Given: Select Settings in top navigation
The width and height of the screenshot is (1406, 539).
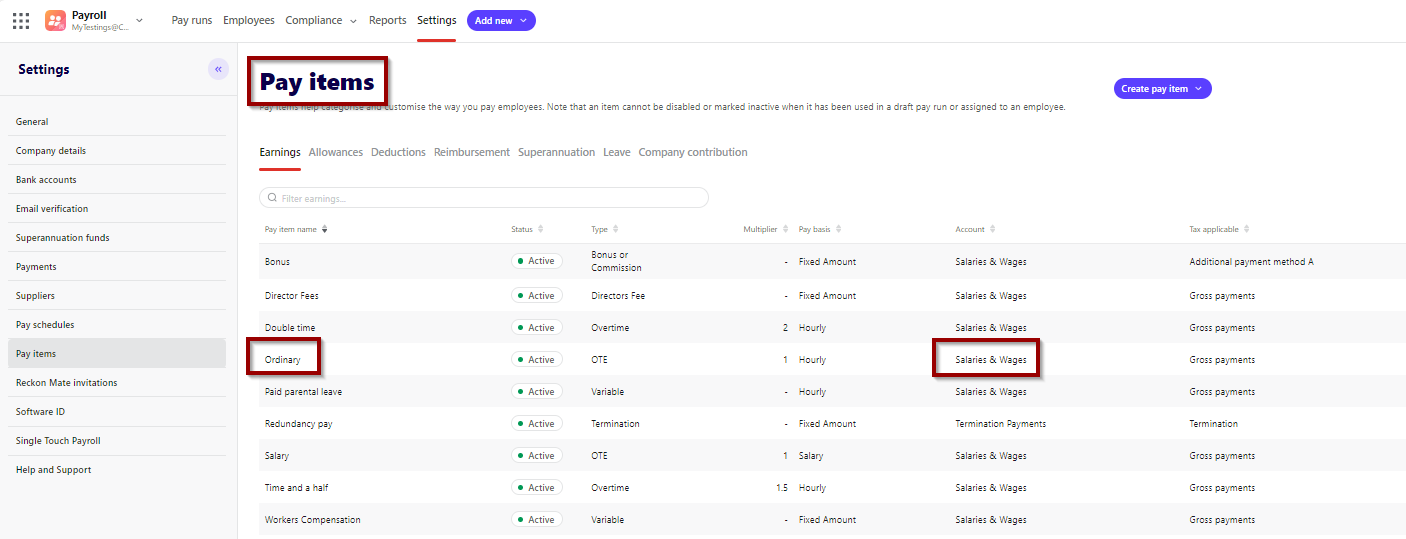Looking at the screenshot, I should (x=437, y=20).
